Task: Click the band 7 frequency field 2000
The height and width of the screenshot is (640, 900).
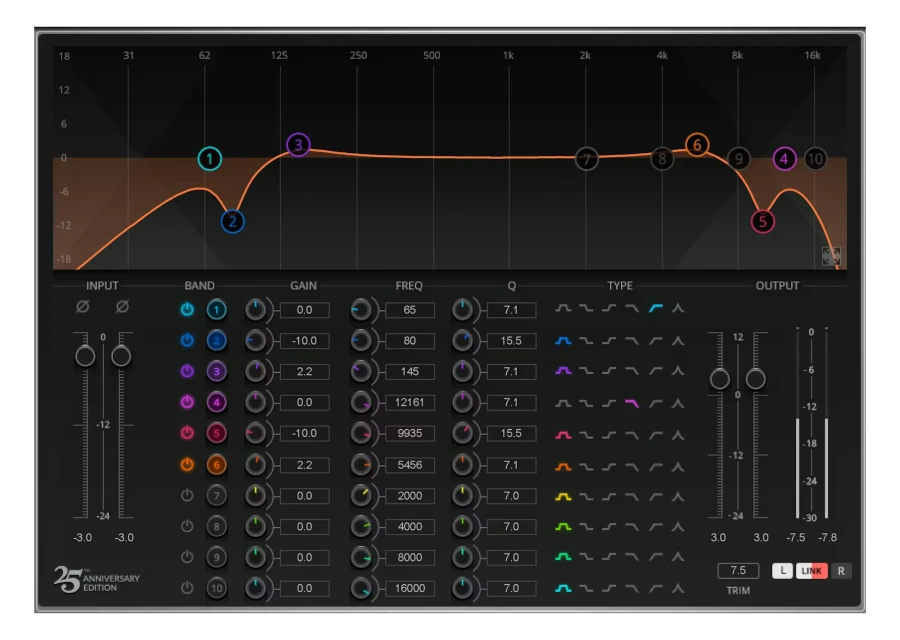Action: (409, 496)
